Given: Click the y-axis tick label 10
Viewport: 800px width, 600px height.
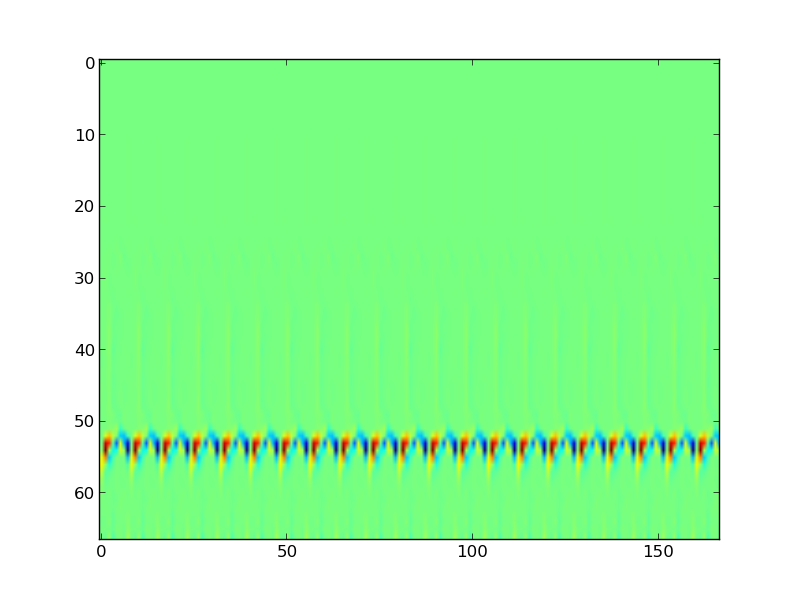Looking at the screenshot, I should (x=84, y=135).
